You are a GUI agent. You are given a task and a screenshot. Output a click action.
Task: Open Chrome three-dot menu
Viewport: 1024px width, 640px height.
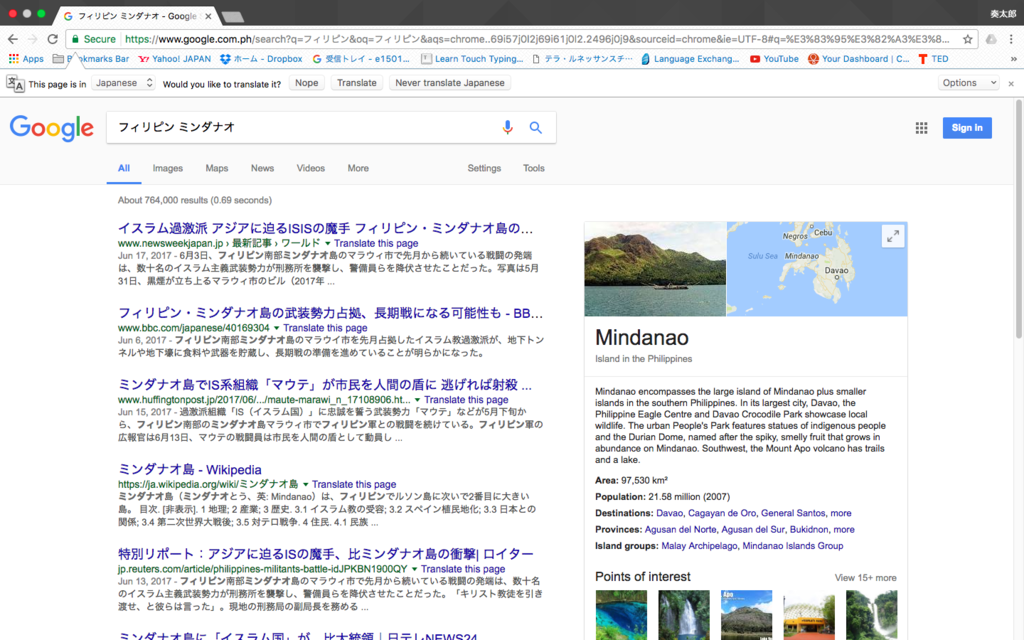point(1010,39)
